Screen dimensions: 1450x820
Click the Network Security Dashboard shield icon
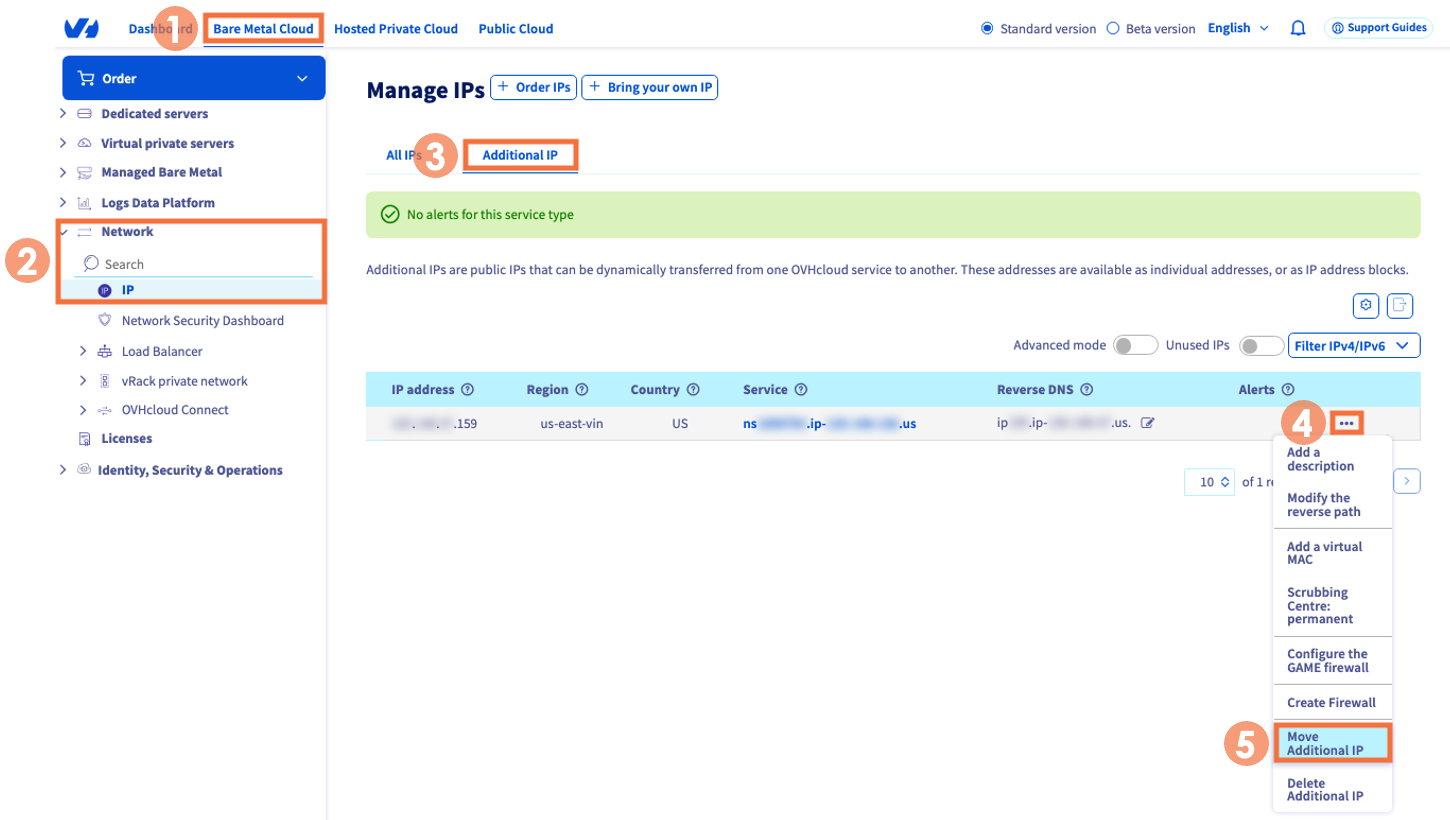105,321
